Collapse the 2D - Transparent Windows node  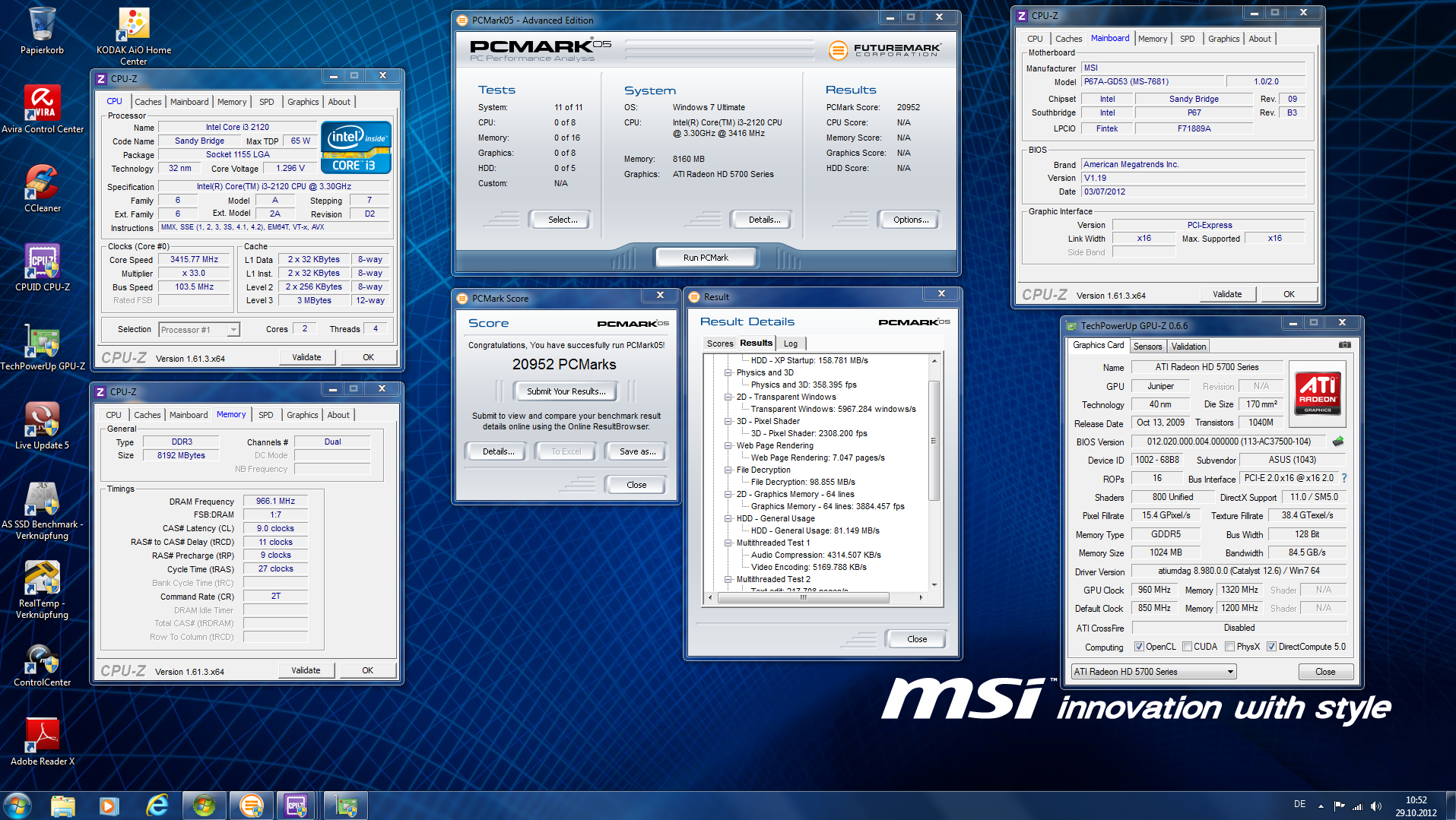click(x=728, y=397)
